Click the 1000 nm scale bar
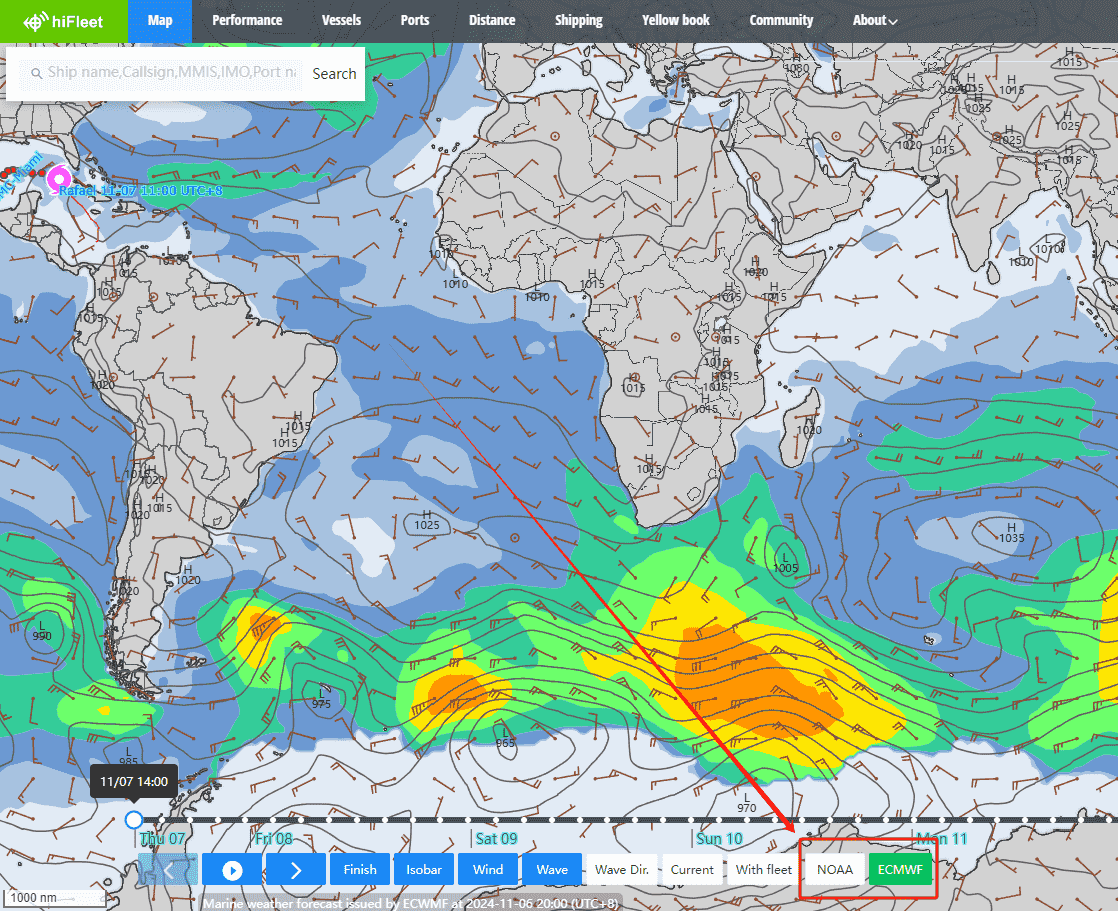The width and height of the screenshot is (1118, 911). click(56, 898)
